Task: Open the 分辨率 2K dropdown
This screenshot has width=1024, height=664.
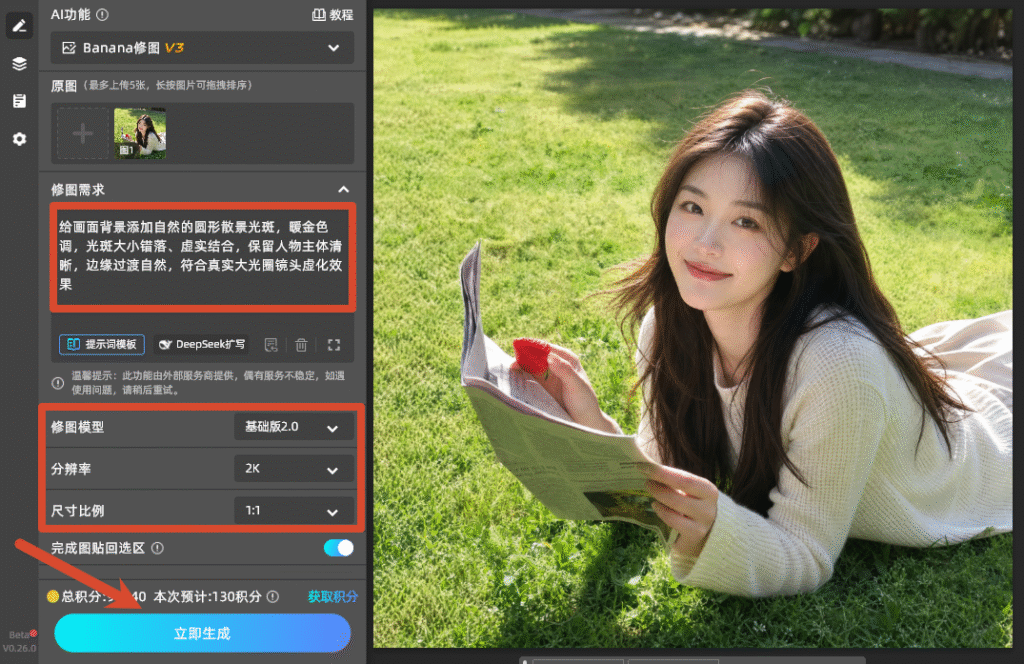Action: pyautogui.click(x=295, y=469)
